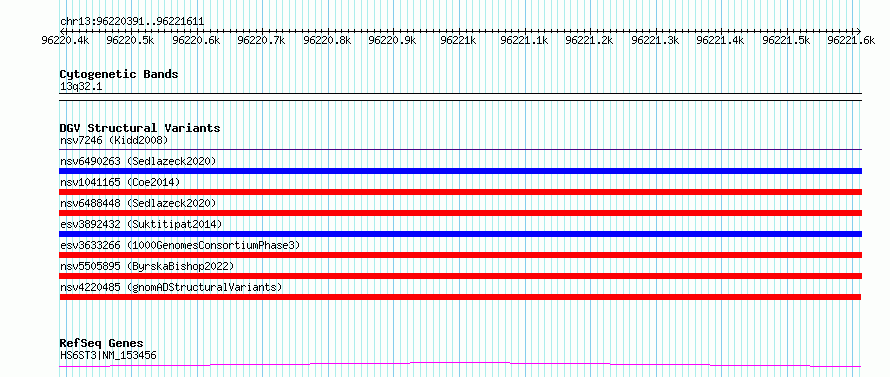Click the red bar for nsv6488448
Image resolution: width=890 pixels, height=377 pixels.
461,213
